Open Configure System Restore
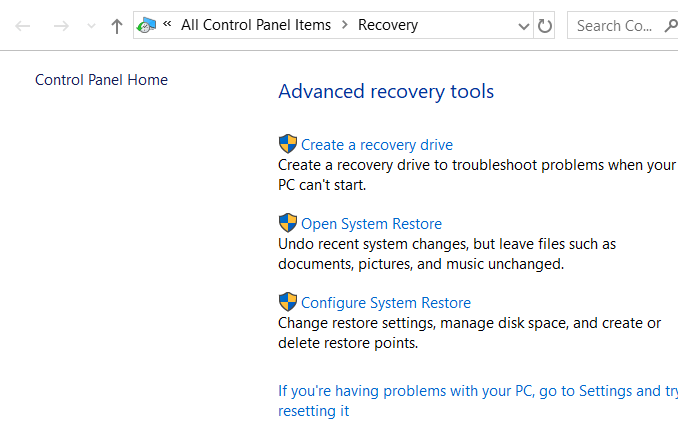 [386, 303]
